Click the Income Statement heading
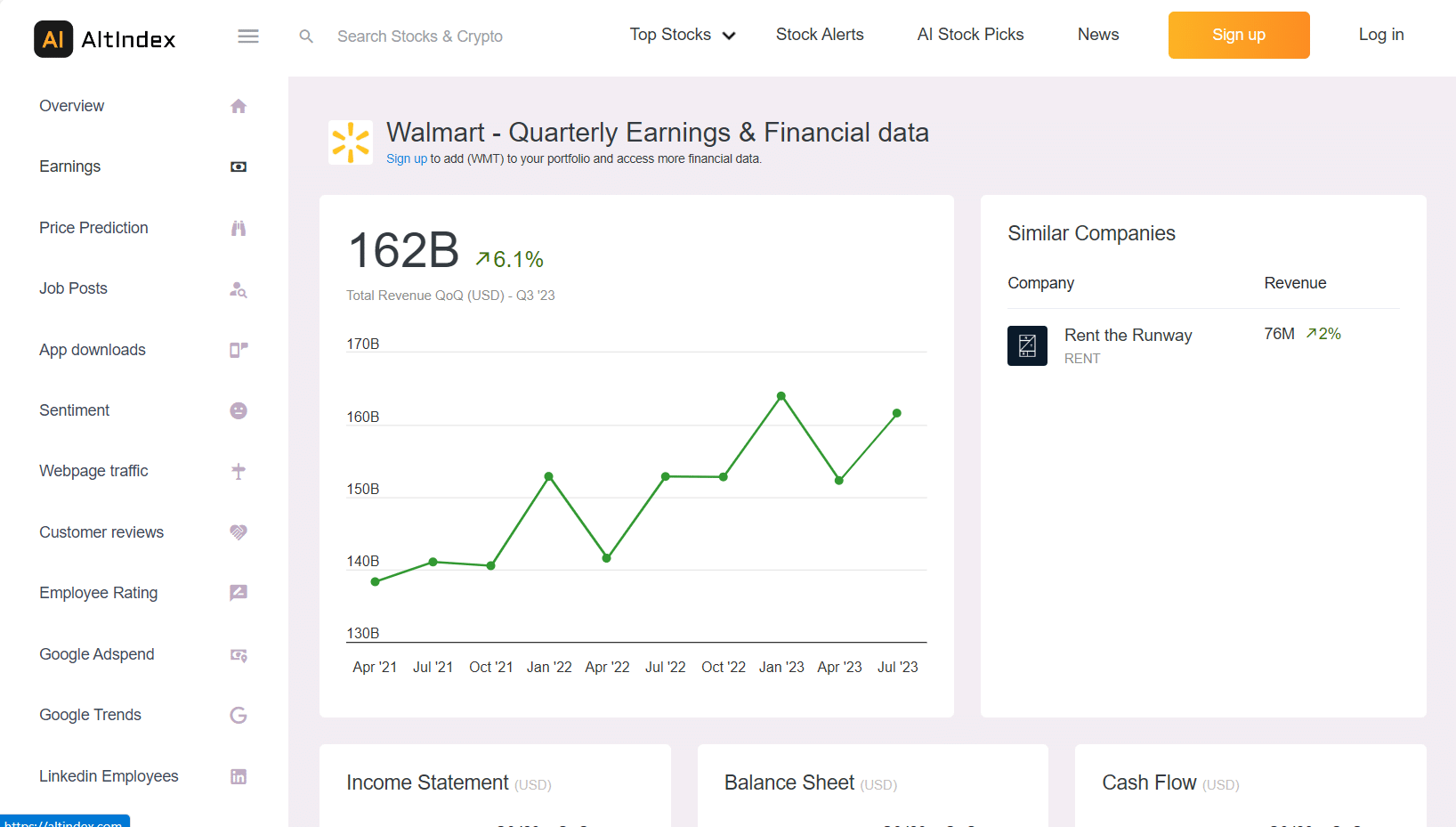Viewport: 1456px width, 827px height. (427, 782)
